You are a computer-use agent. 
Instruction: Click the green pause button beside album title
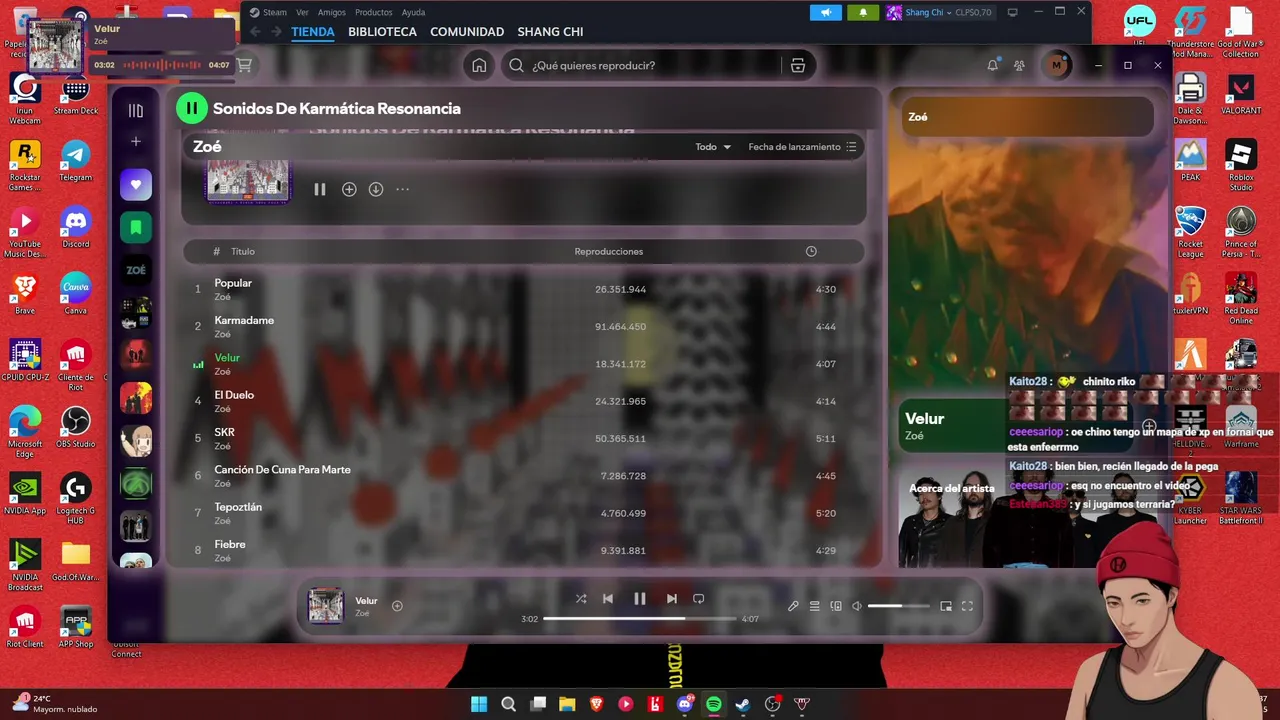[x=192, y=108]
